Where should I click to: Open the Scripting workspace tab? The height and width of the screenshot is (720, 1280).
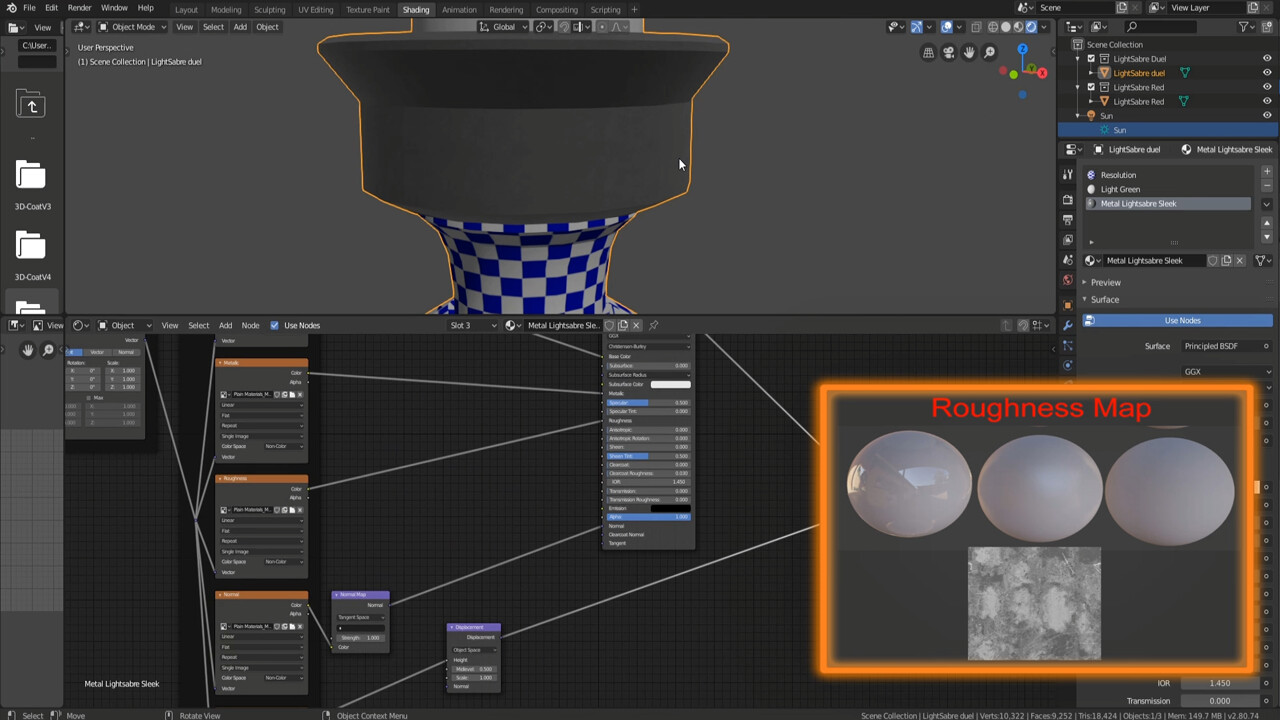603,9
